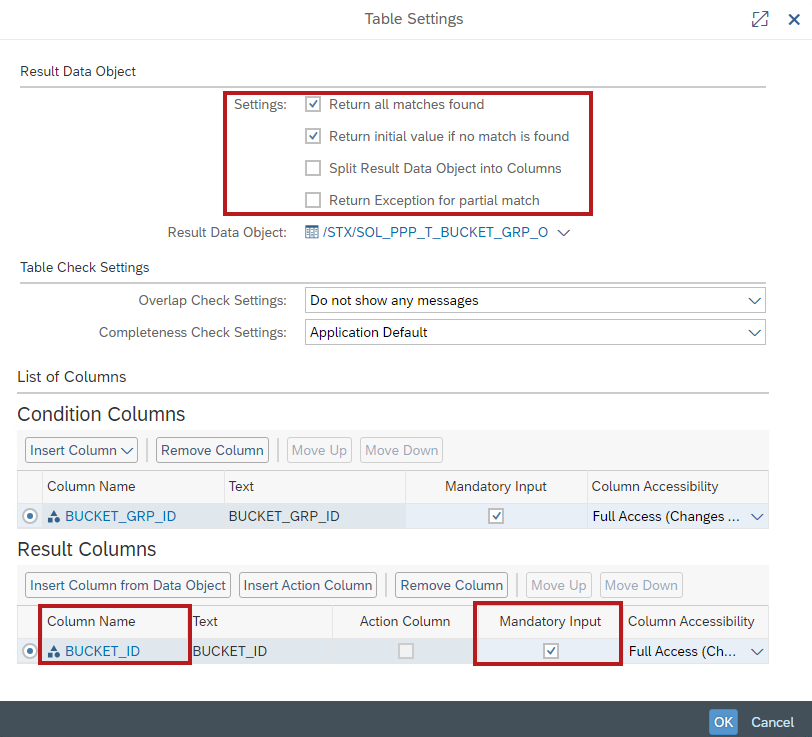Select the BUCKET_ID row radio button
The height and width of the screenshot is (737, 812).
point(30,652)
